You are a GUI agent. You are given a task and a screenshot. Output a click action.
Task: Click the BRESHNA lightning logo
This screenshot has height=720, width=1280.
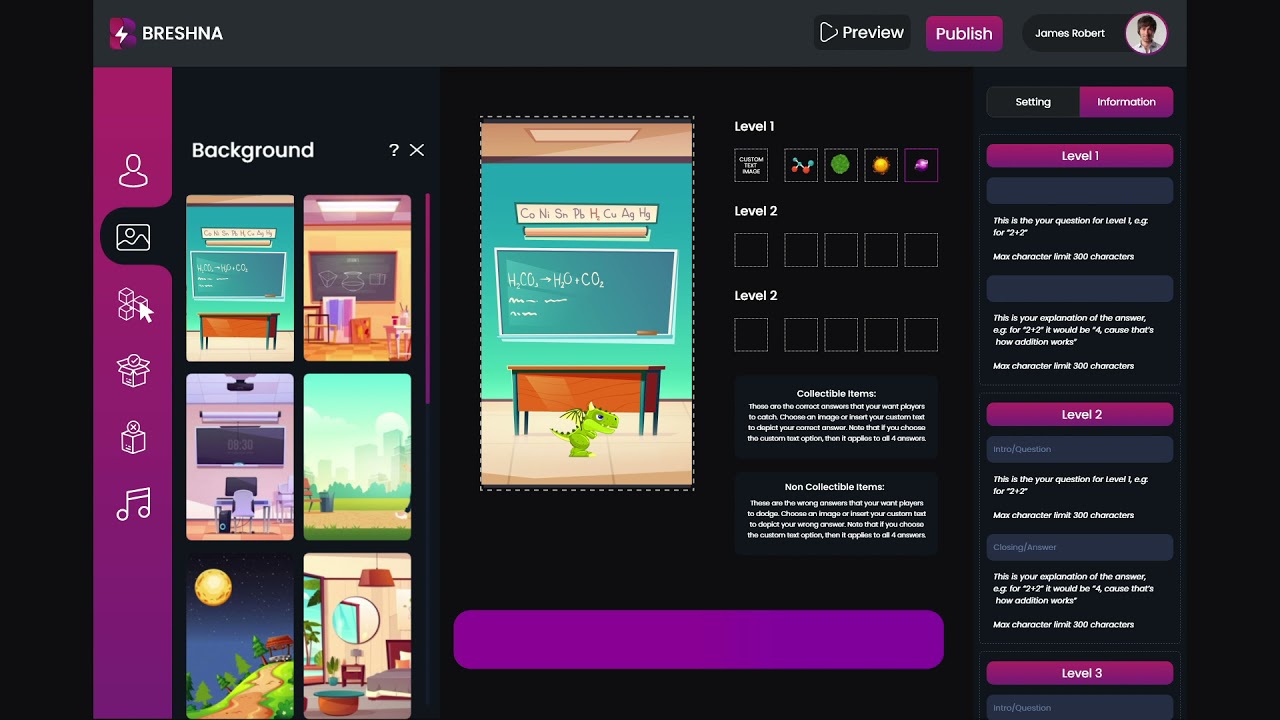(x=122, y=33)
